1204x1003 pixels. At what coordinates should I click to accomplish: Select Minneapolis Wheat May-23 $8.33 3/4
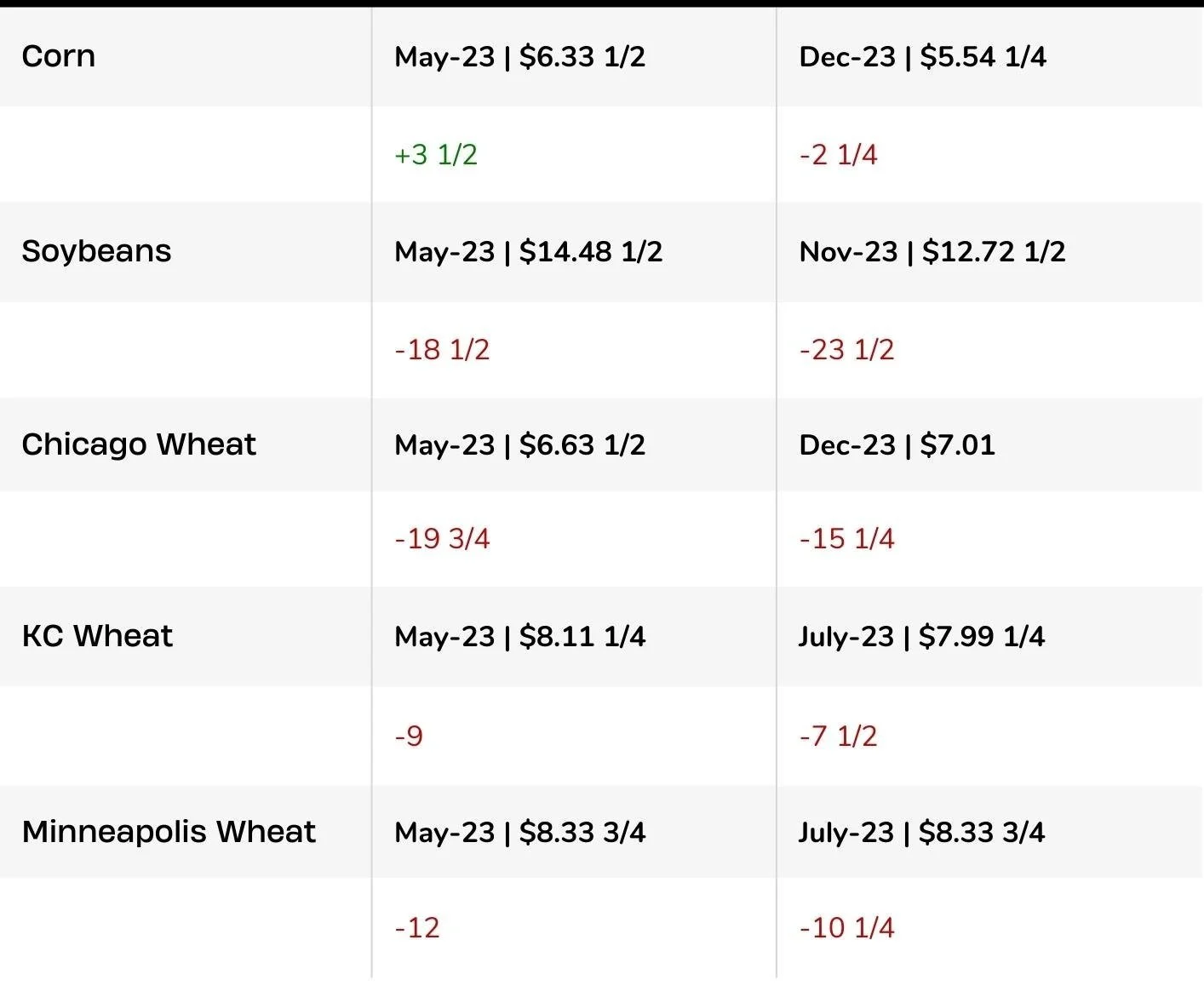coord(519,833)
